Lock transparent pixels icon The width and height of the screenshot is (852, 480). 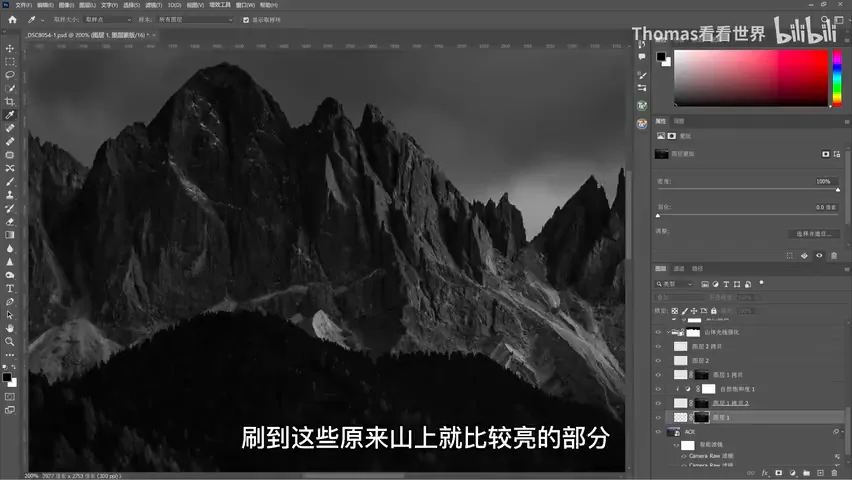674,311
